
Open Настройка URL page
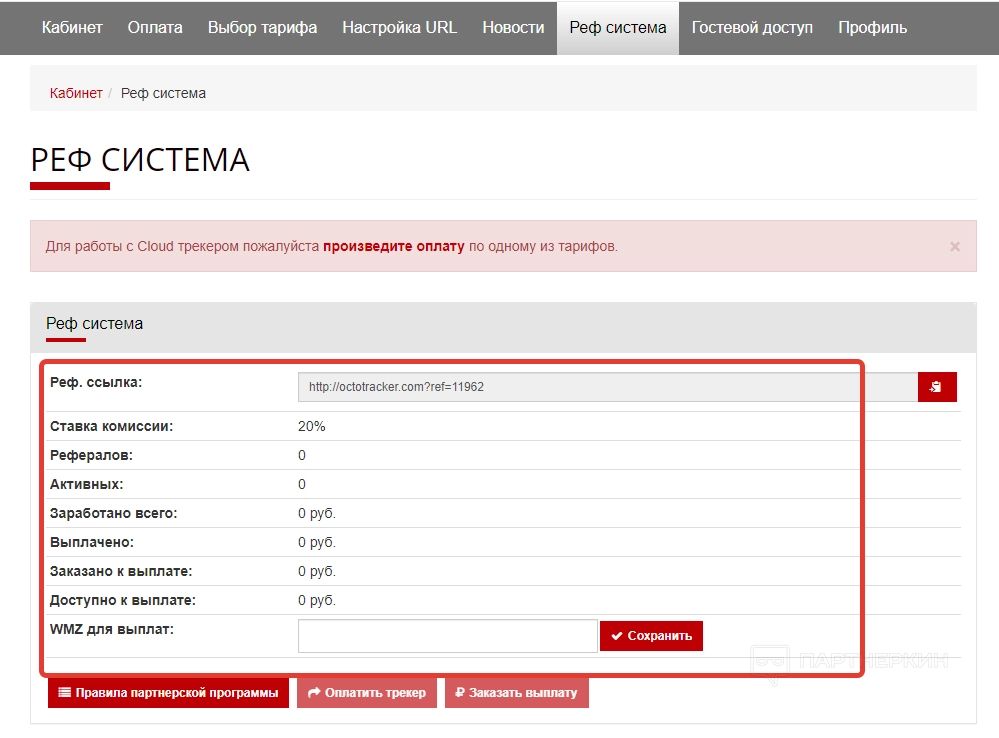pyautogui.click(x=399, y=27)
